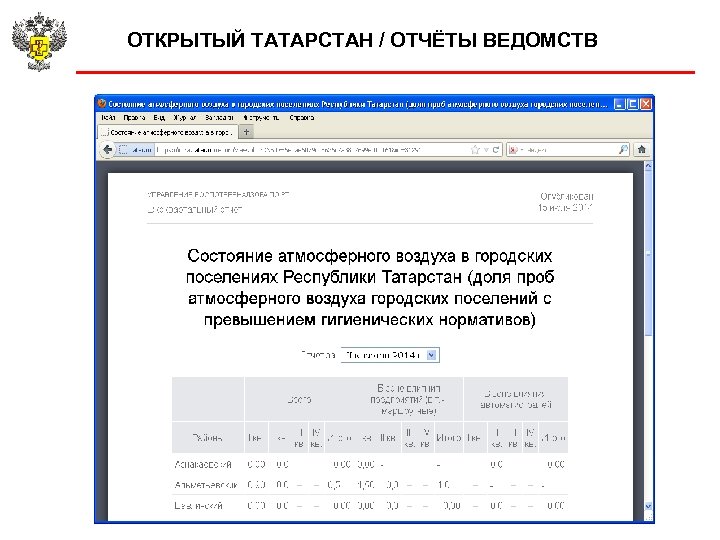
Task: Open the Файл menu
Action: coord(108,118)
